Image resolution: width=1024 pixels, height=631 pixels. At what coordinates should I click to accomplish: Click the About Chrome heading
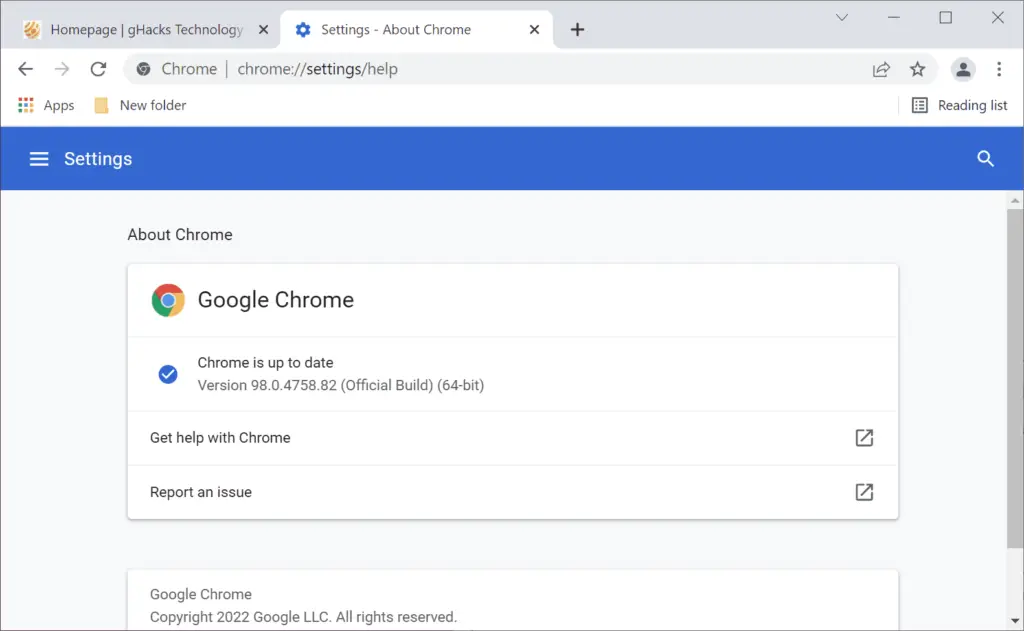click(180, 235)
